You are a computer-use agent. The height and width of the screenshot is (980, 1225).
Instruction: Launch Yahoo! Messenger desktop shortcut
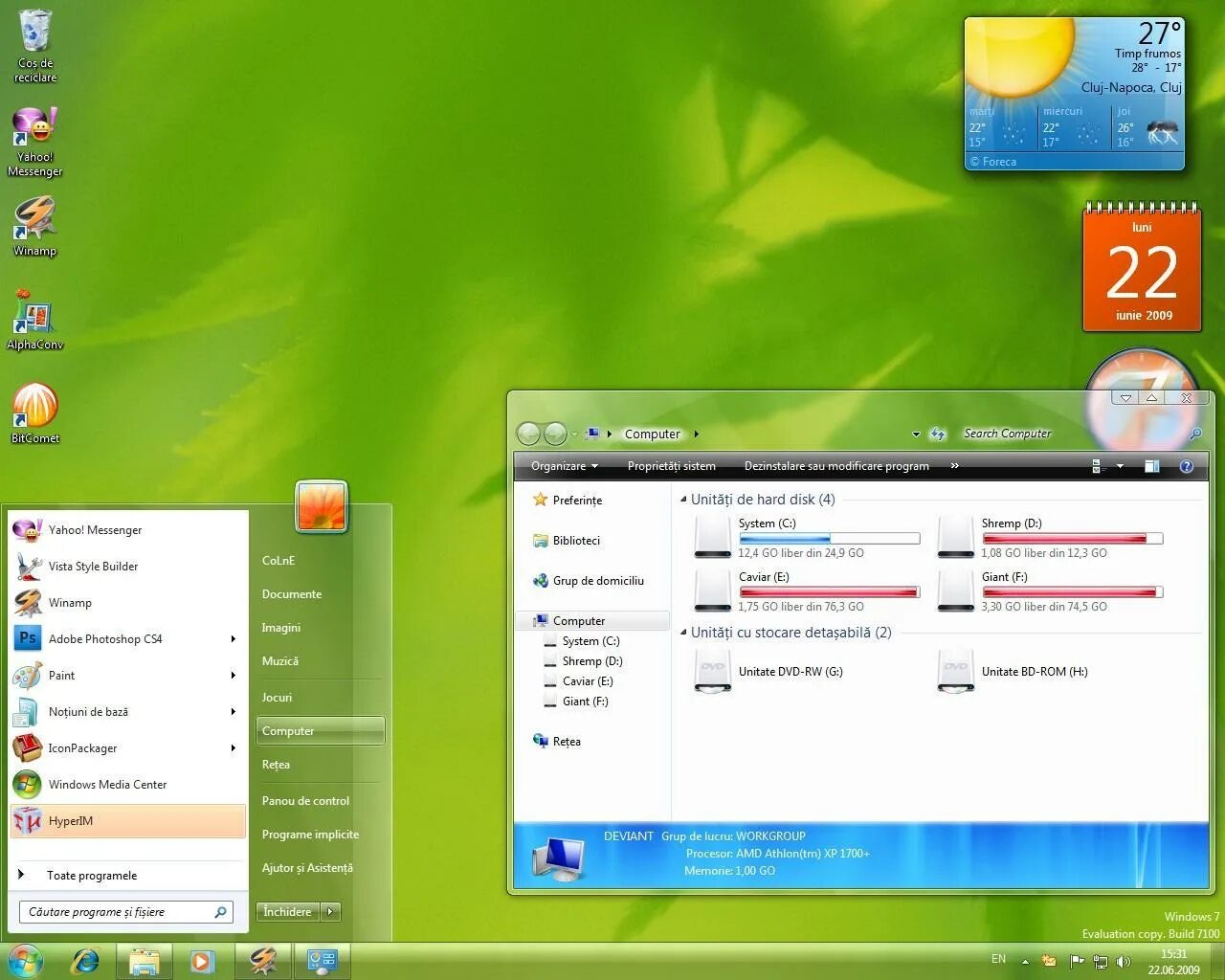(35, 142)
